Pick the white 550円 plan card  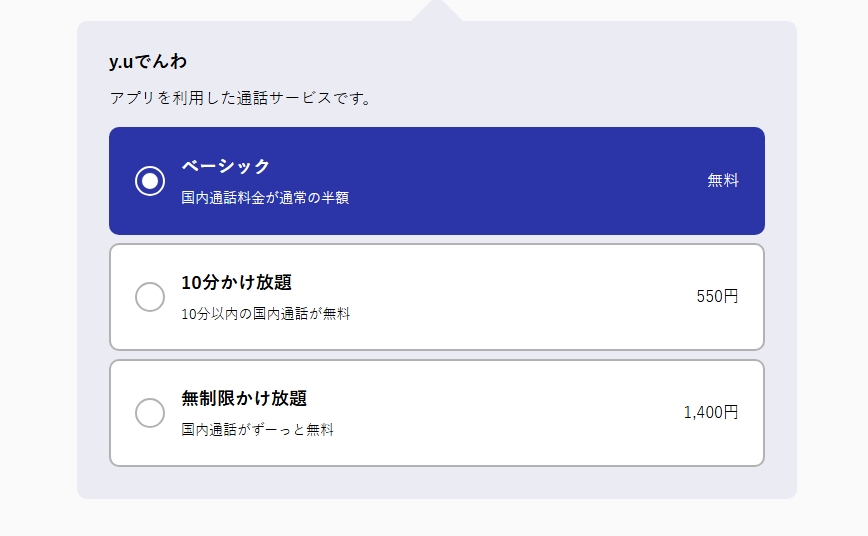[437, 297]
